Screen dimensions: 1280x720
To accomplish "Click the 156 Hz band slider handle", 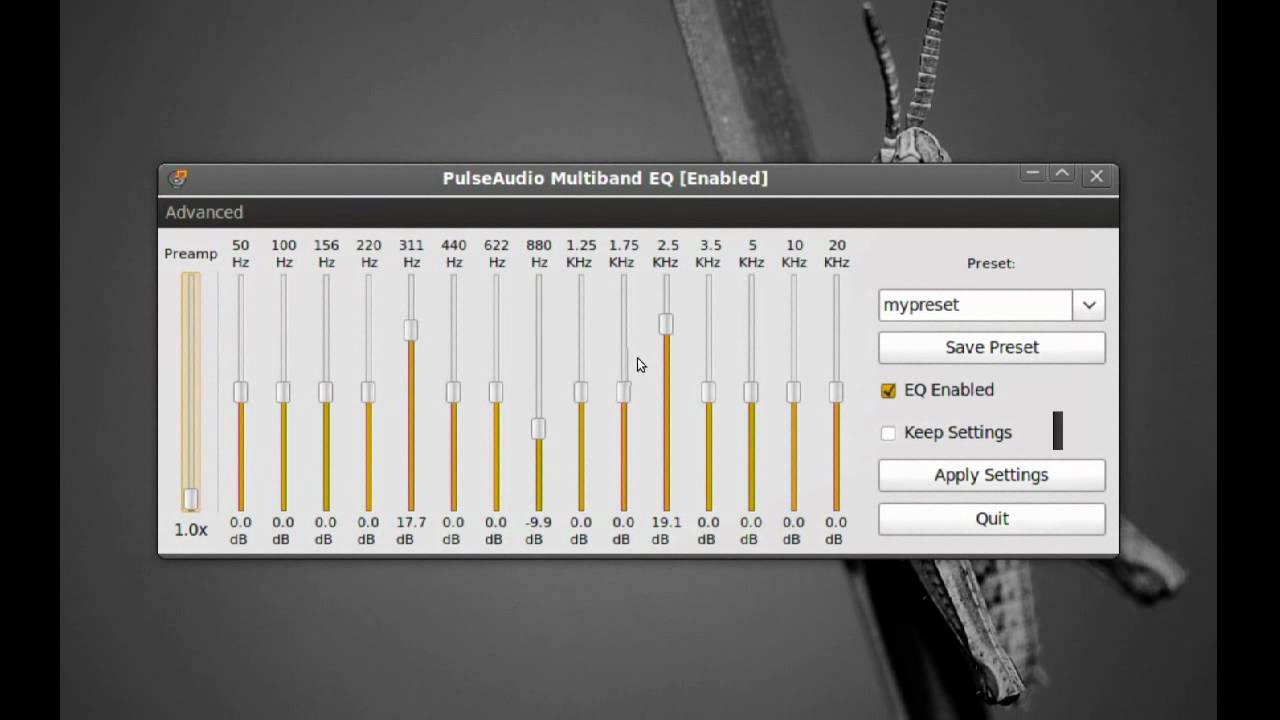I will point(325,392).
